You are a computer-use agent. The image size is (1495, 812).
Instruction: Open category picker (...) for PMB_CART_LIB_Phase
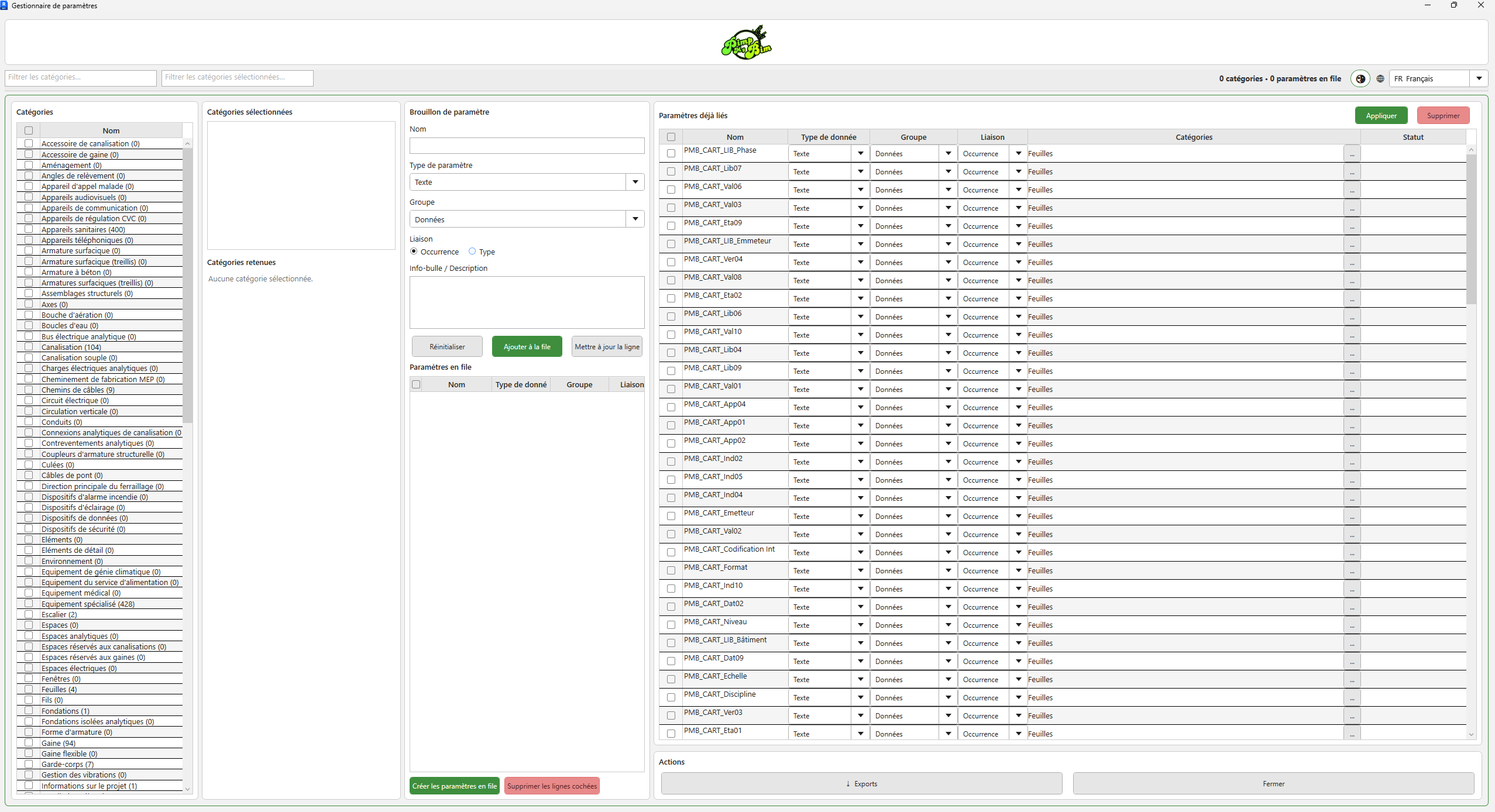tap(1352, 153)
